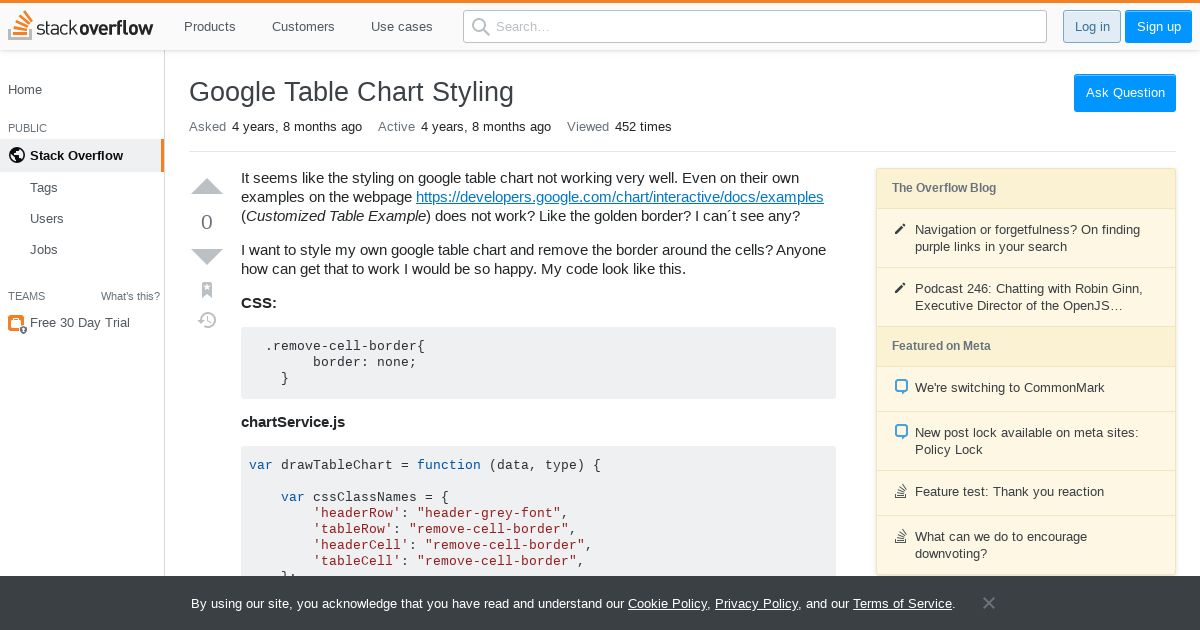Open Tags in the sidebar
Screen dimensions: 1200x630
click(44, 187)
